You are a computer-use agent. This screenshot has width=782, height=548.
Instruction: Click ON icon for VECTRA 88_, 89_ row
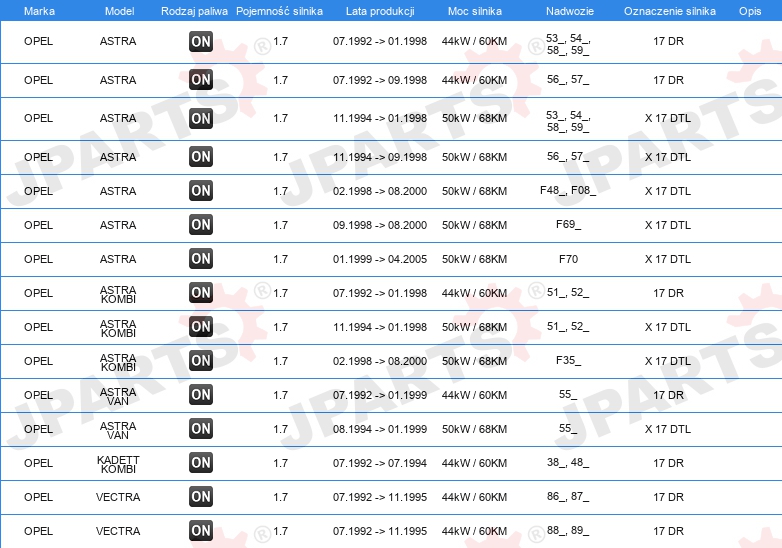click(201, 531)
